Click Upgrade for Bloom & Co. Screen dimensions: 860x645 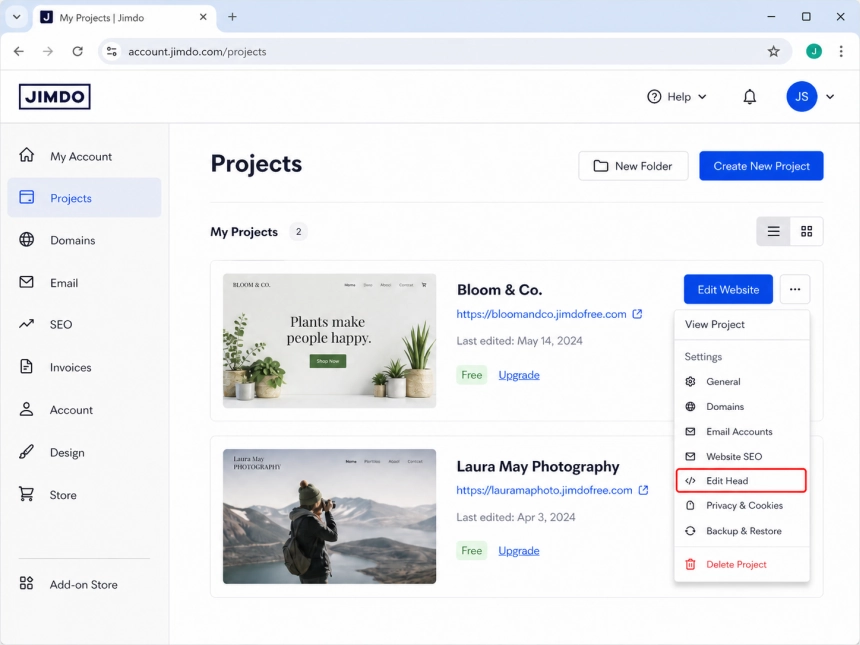519,375
